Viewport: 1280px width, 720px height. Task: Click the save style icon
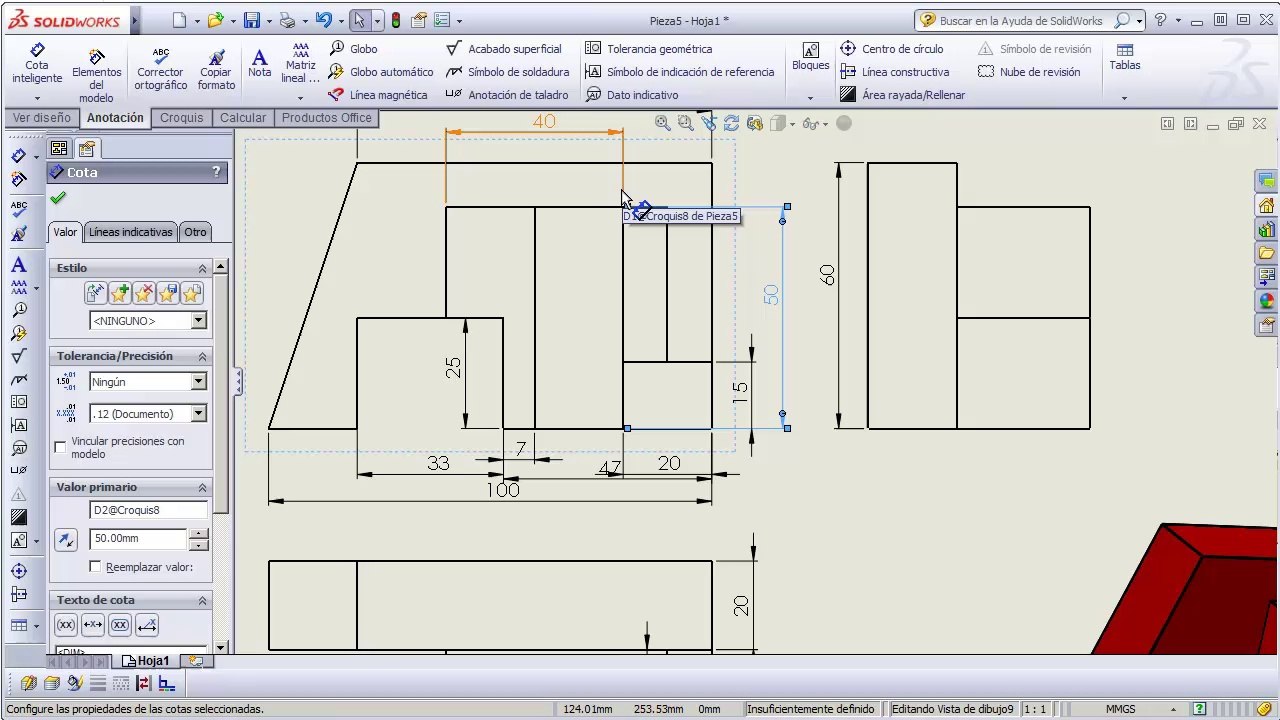tap(168, 293)
